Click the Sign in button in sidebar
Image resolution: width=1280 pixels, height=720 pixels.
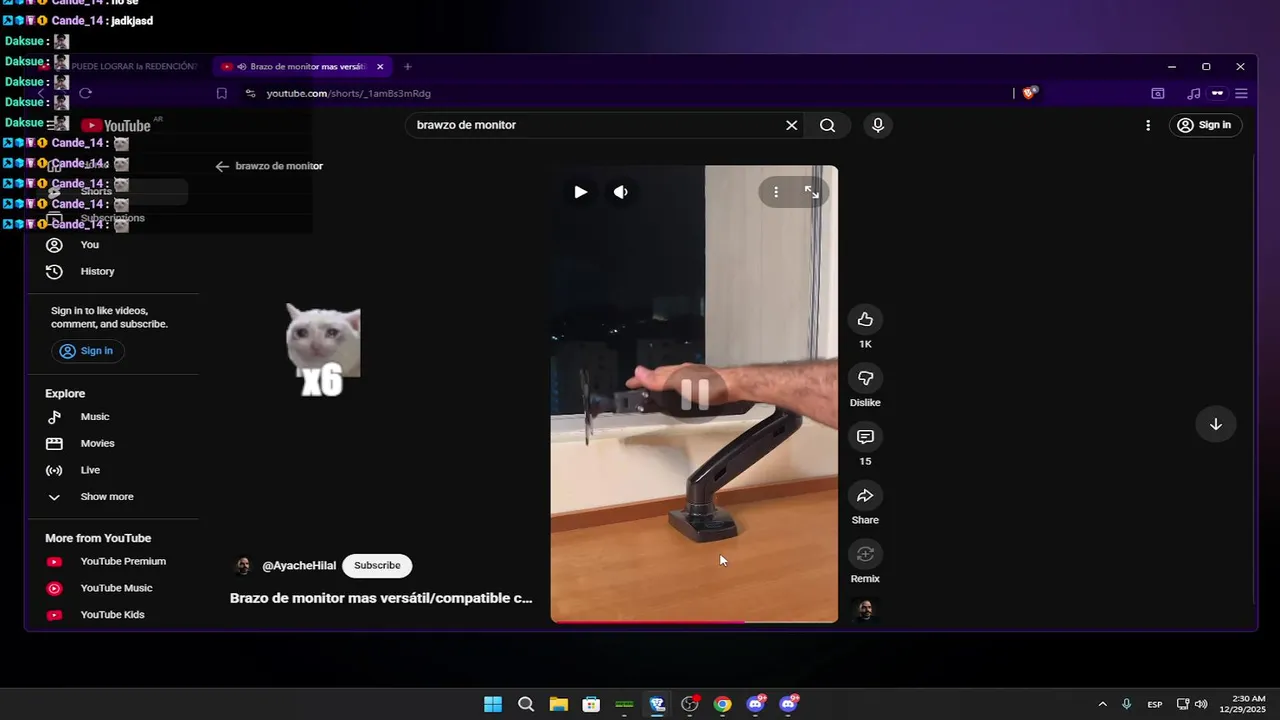click(x=87, y=351)
